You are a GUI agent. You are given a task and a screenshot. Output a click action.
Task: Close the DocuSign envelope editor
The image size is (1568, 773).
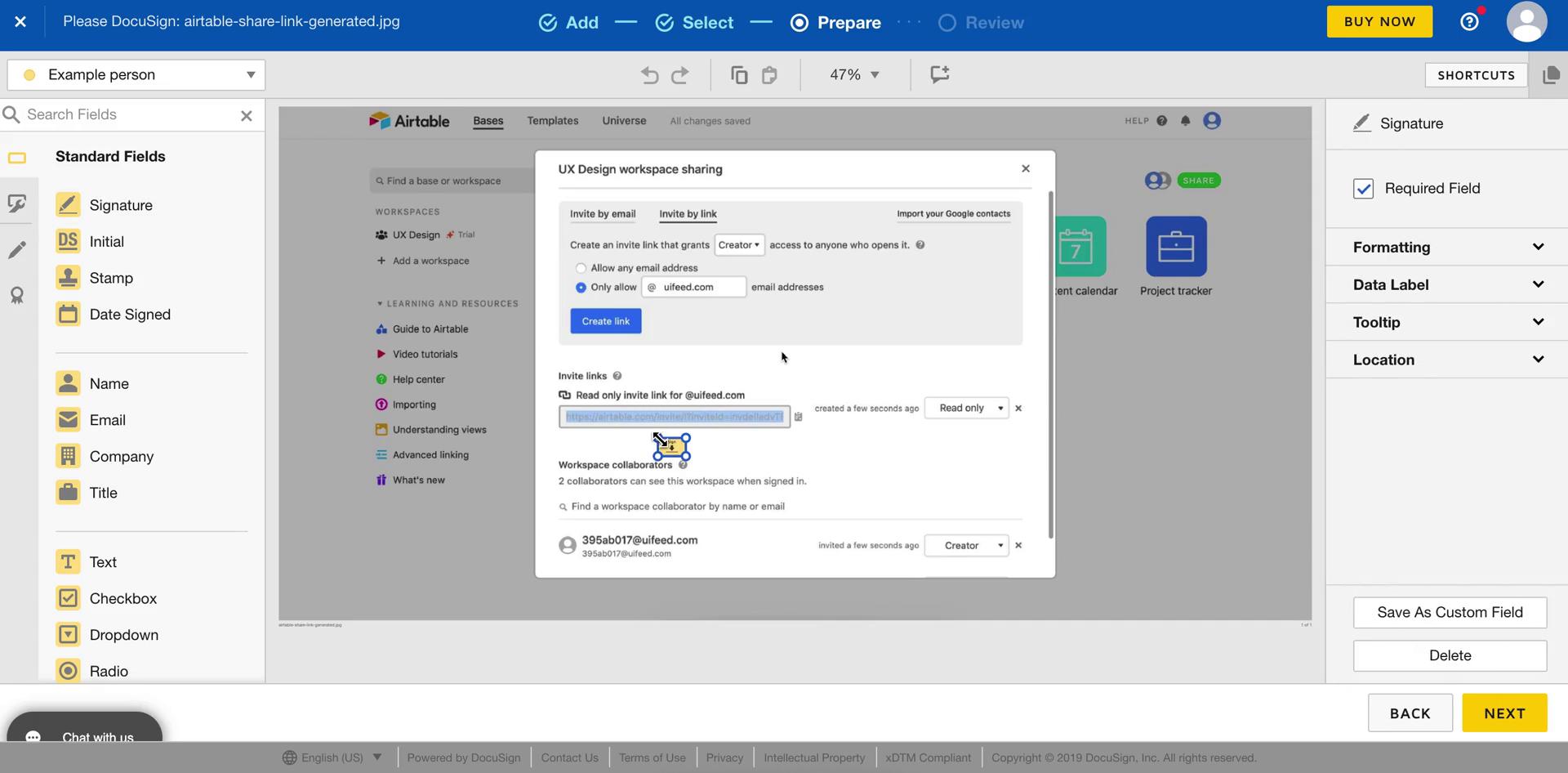tap(20, 22)
